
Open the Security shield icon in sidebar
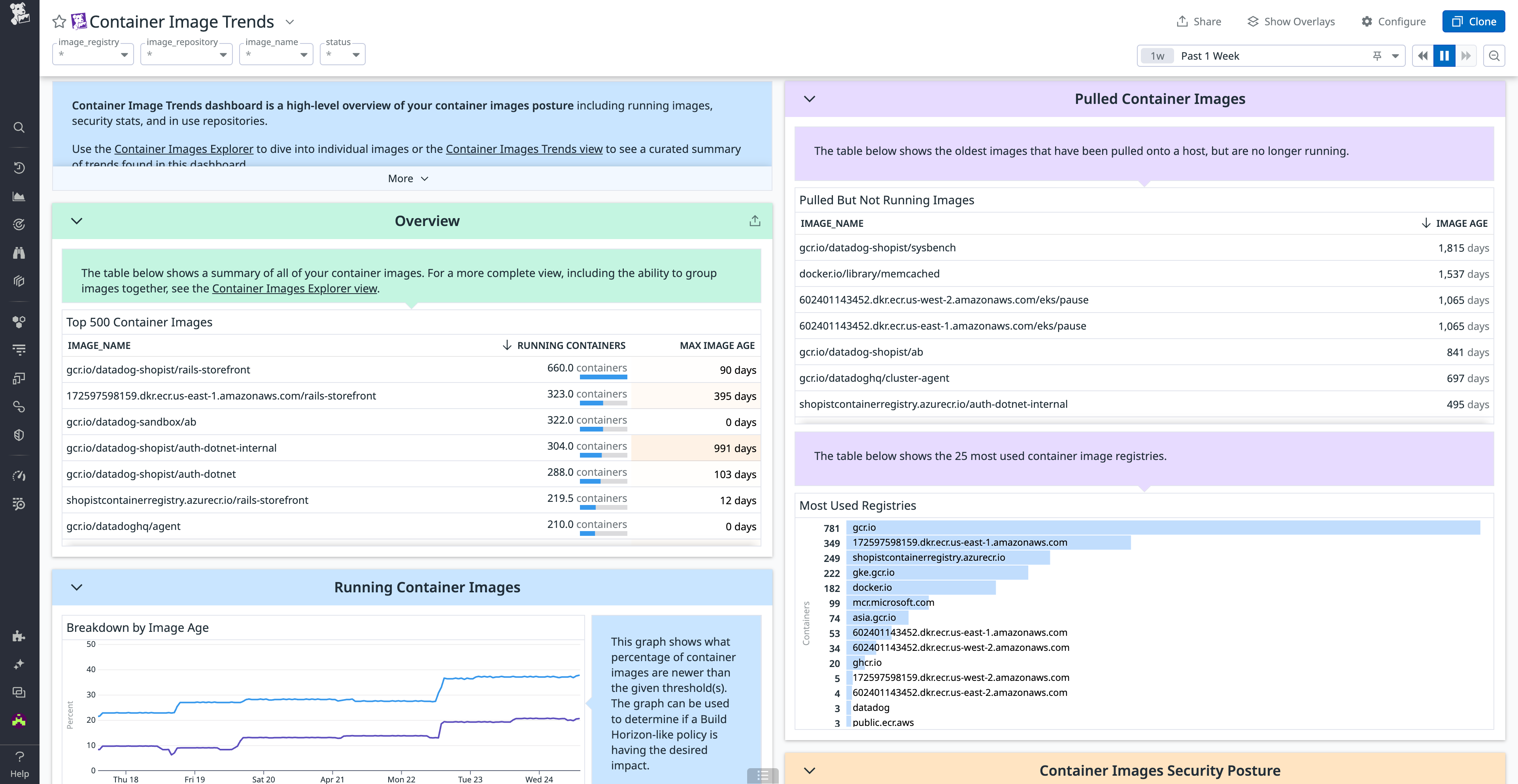tap(19, 435)
